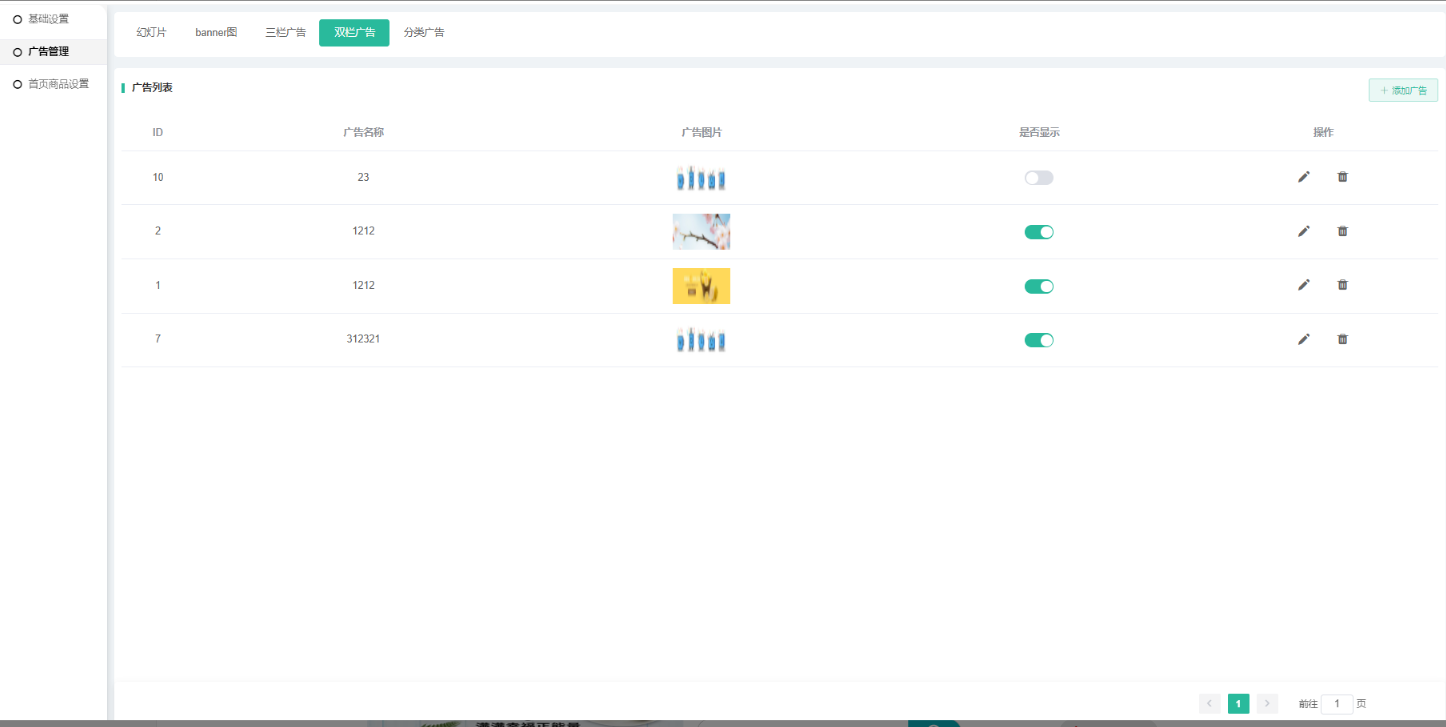The width and height of the screenshot is (1446, 727).
Task: Delete ad named 312321
Action: coord(1342,339)
